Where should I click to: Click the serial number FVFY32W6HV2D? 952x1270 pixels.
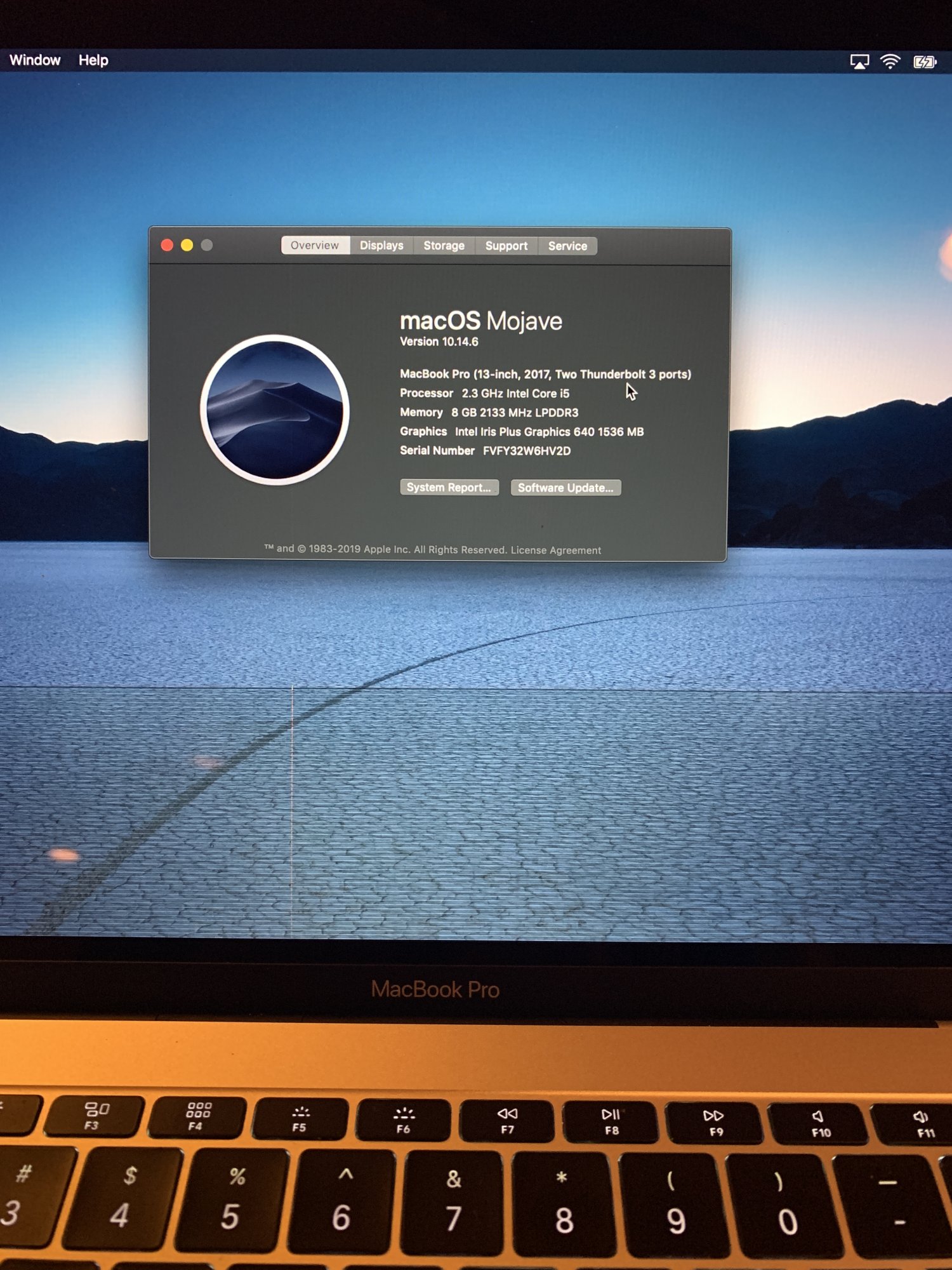527,451
